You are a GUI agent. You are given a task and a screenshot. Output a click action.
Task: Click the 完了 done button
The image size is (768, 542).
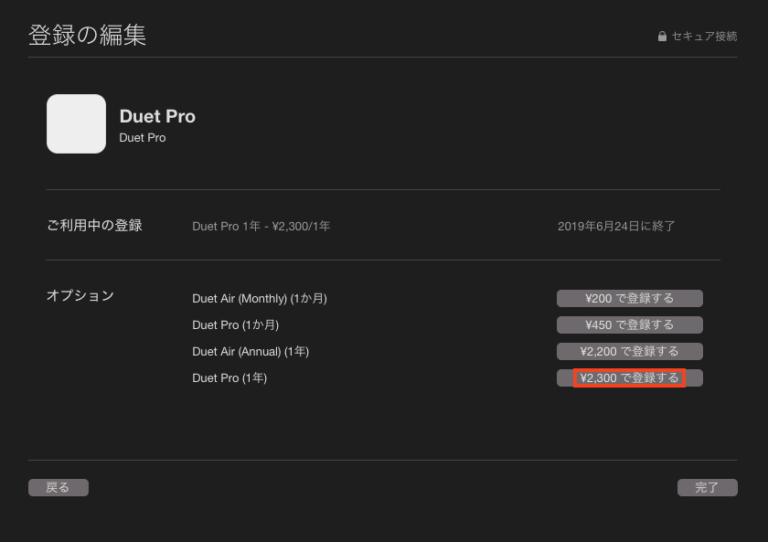pos(707,488)
